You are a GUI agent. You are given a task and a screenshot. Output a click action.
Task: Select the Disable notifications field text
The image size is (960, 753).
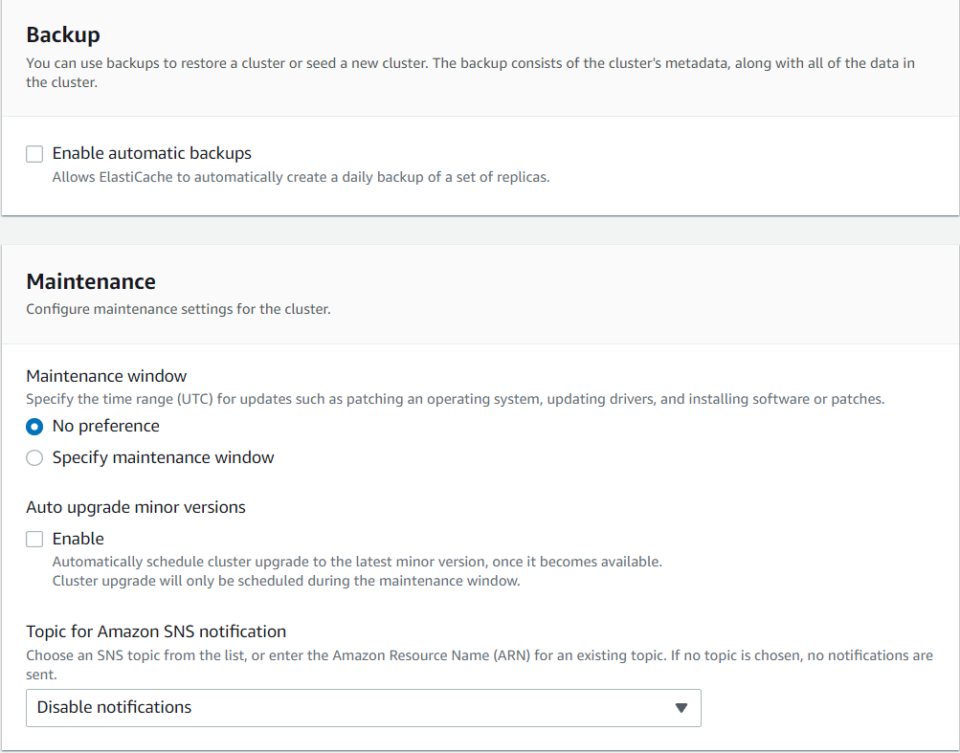tap(113, 707)
